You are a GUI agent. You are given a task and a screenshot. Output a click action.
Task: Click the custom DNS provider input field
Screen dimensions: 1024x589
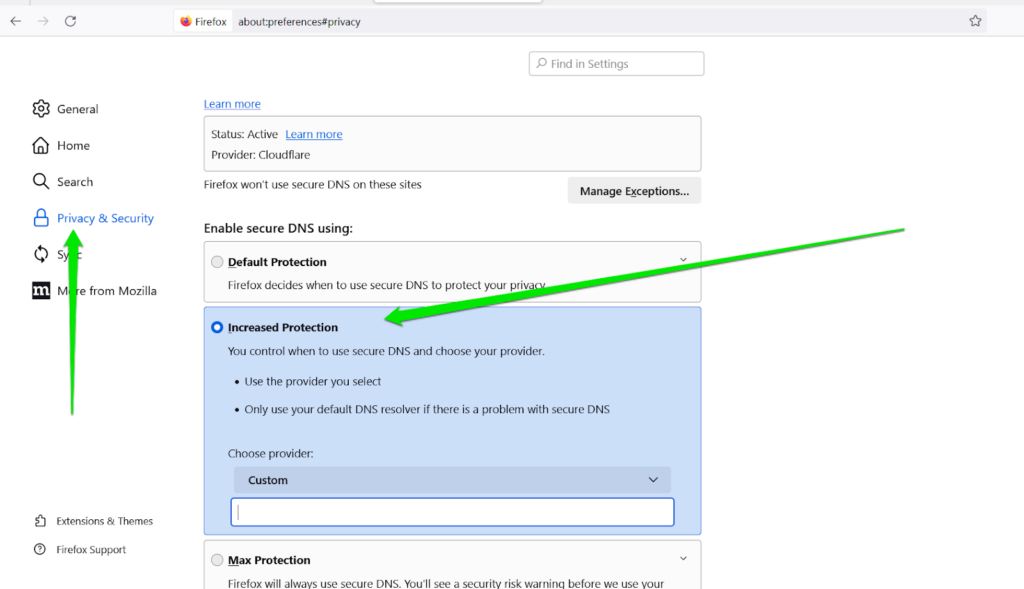[x=451, y=511]
